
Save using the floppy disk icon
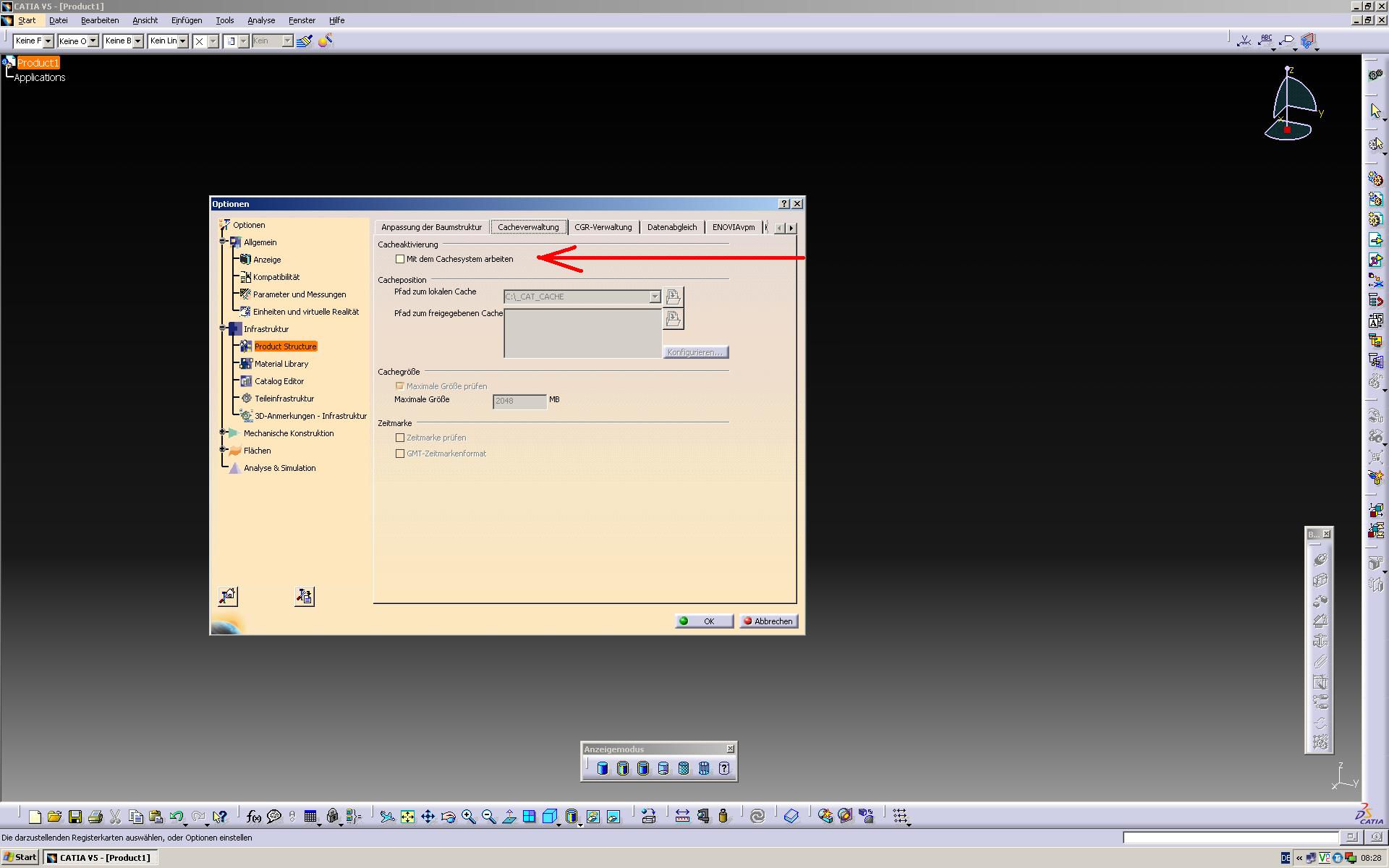pos(75,817)
